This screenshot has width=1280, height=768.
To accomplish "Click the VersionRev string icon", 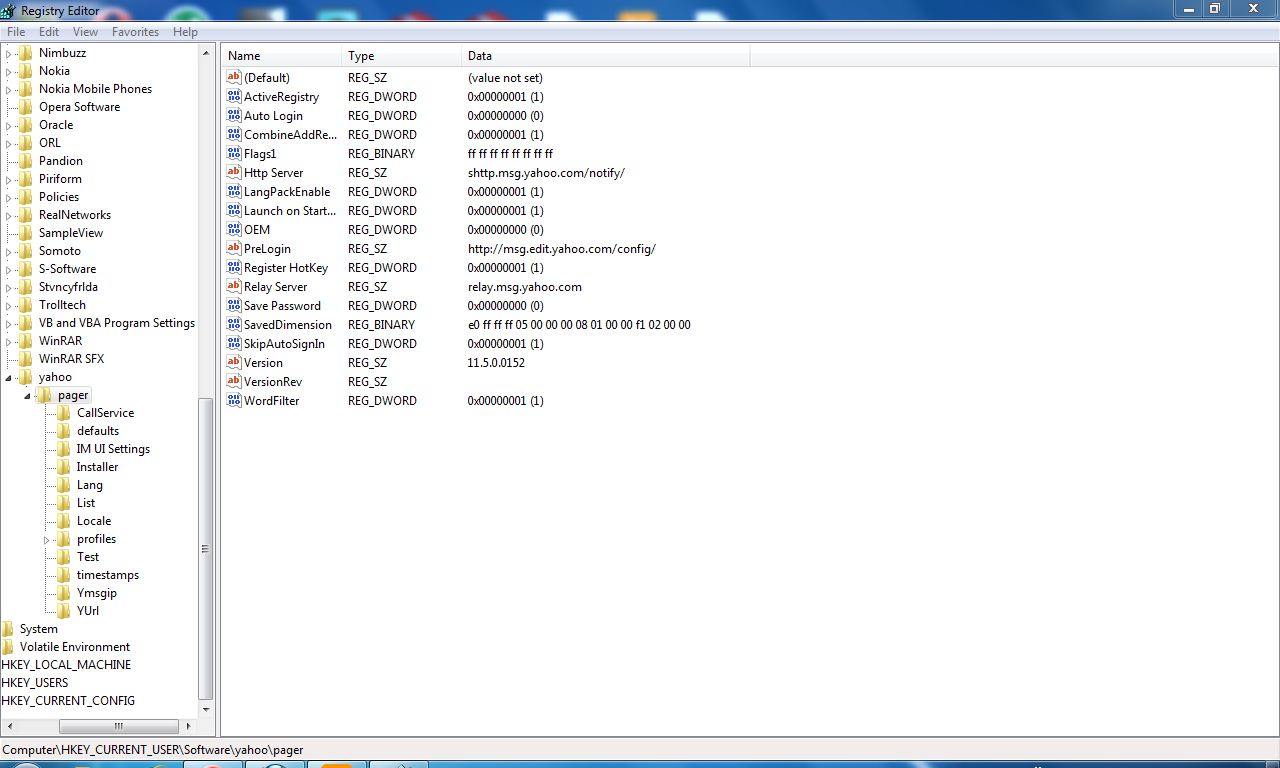I will coord(234,382).
